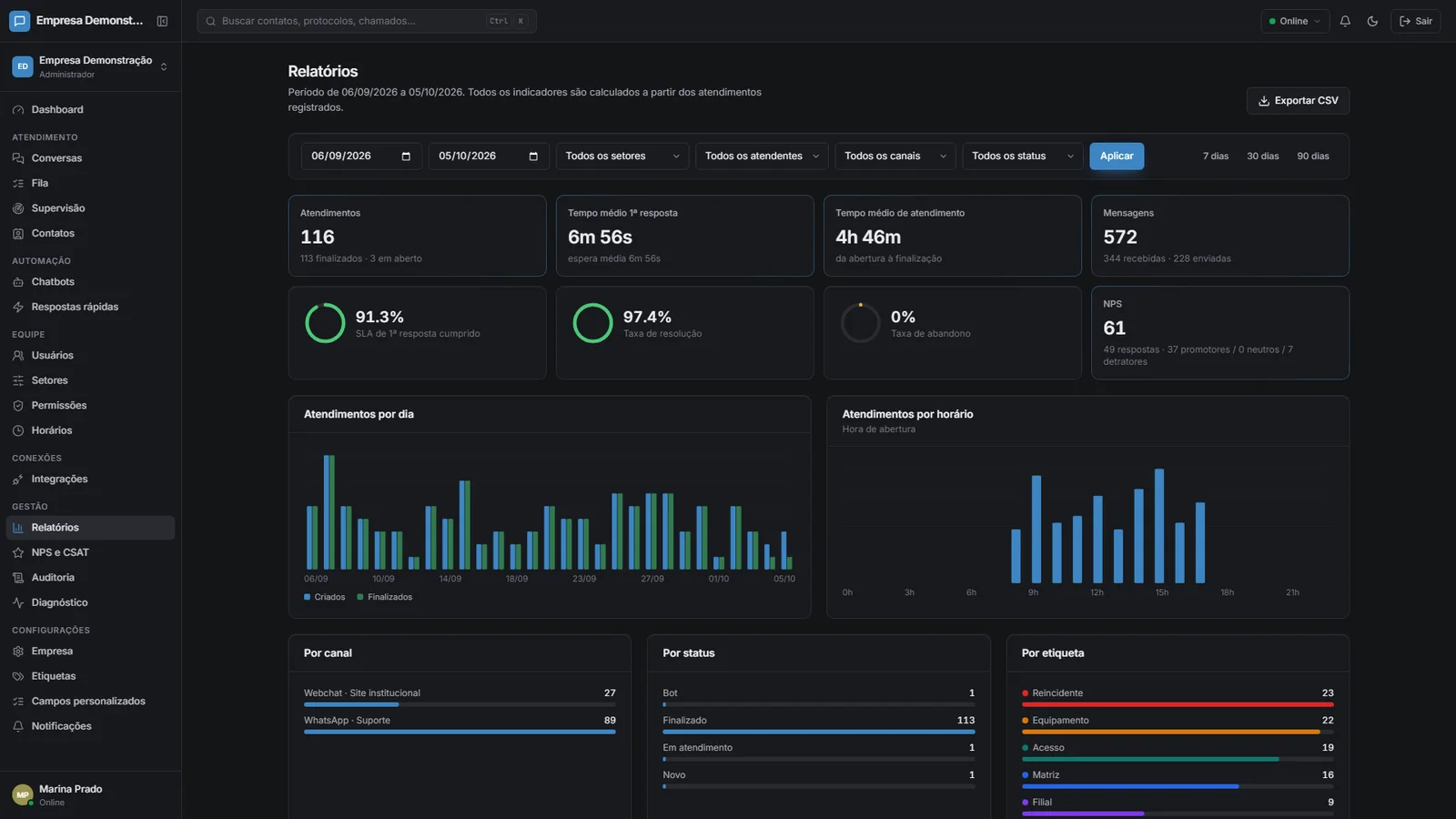The image size is (1456, 819).
Task: Click the Setores sidebar icon
Action: coord(18,380)
